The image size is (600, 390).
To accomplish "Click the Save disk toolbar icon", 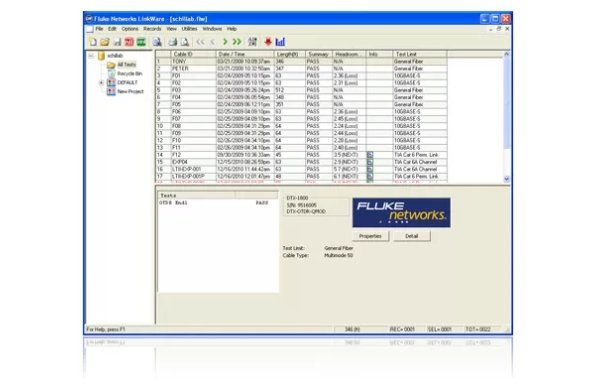I will (117, 42).
